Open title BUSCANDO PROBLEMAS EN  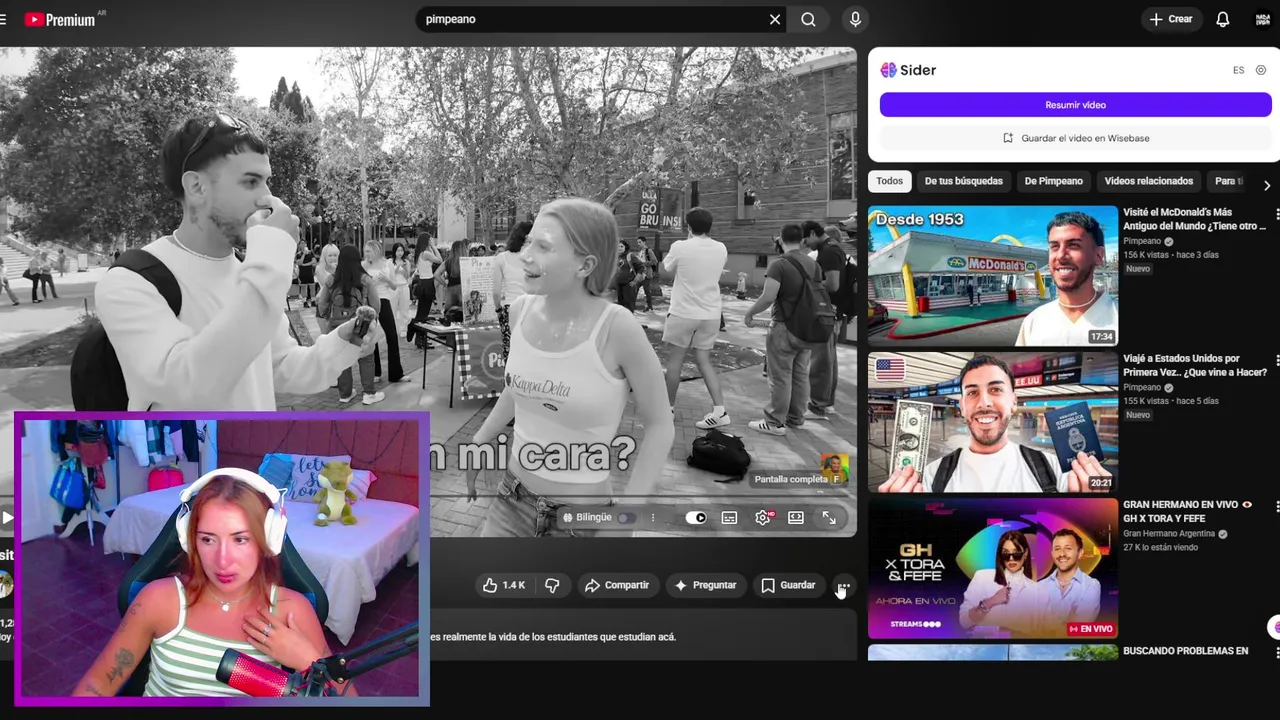[x=1186, y=651]
